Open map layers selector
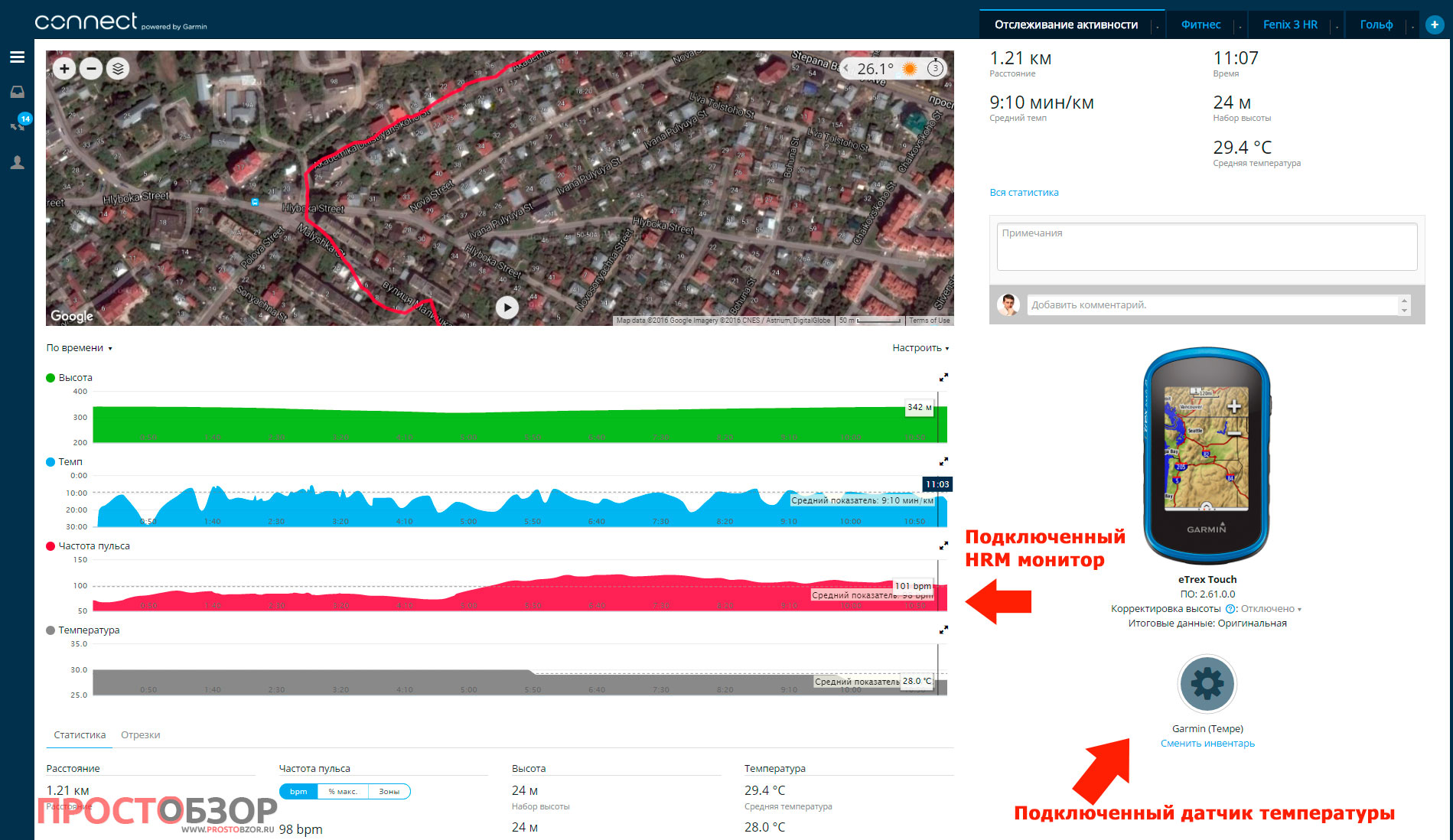The height and width of the screenshot is (840, 1453). pos(118,69)
